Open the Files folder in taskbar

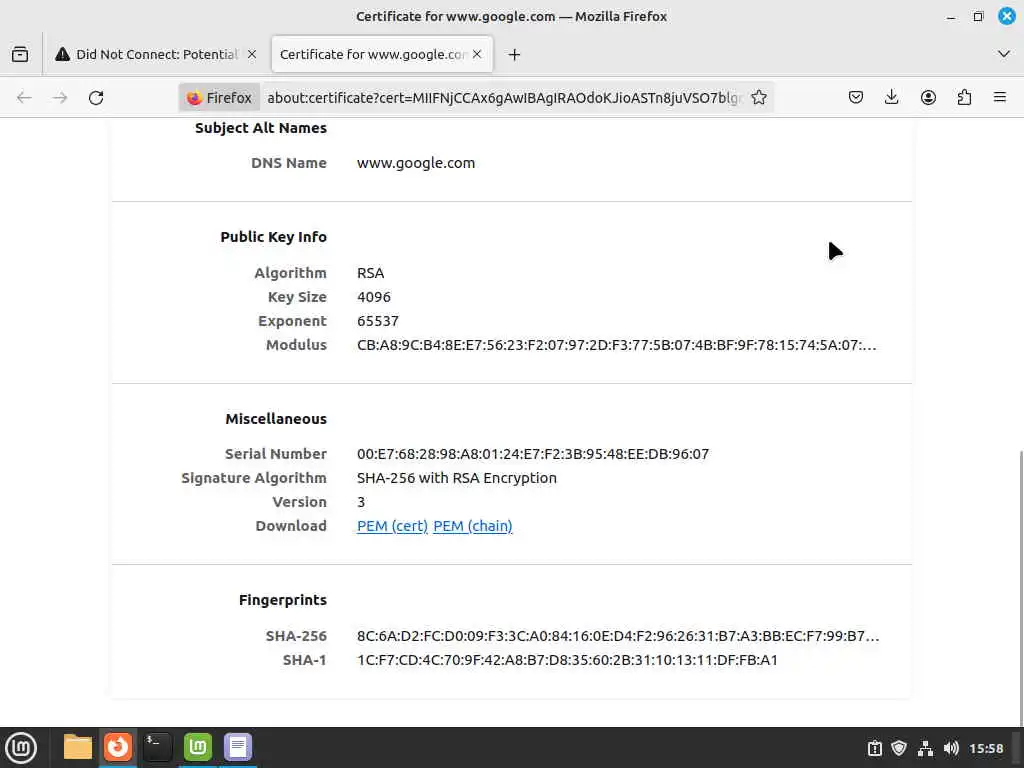(x=78, y=747)
